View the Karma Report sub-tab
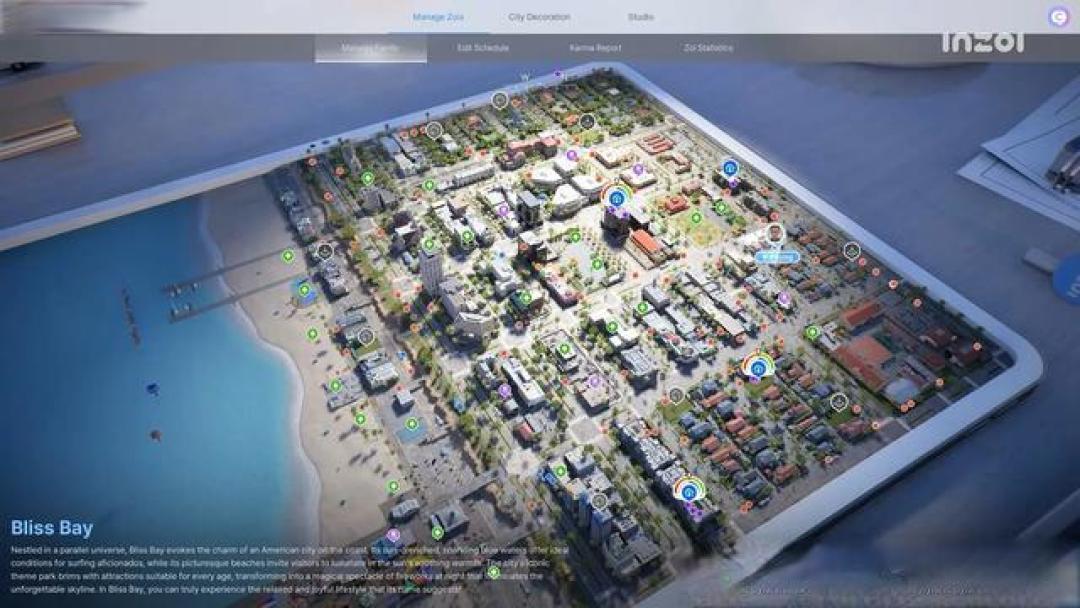1080x608 pixels. 595,48
